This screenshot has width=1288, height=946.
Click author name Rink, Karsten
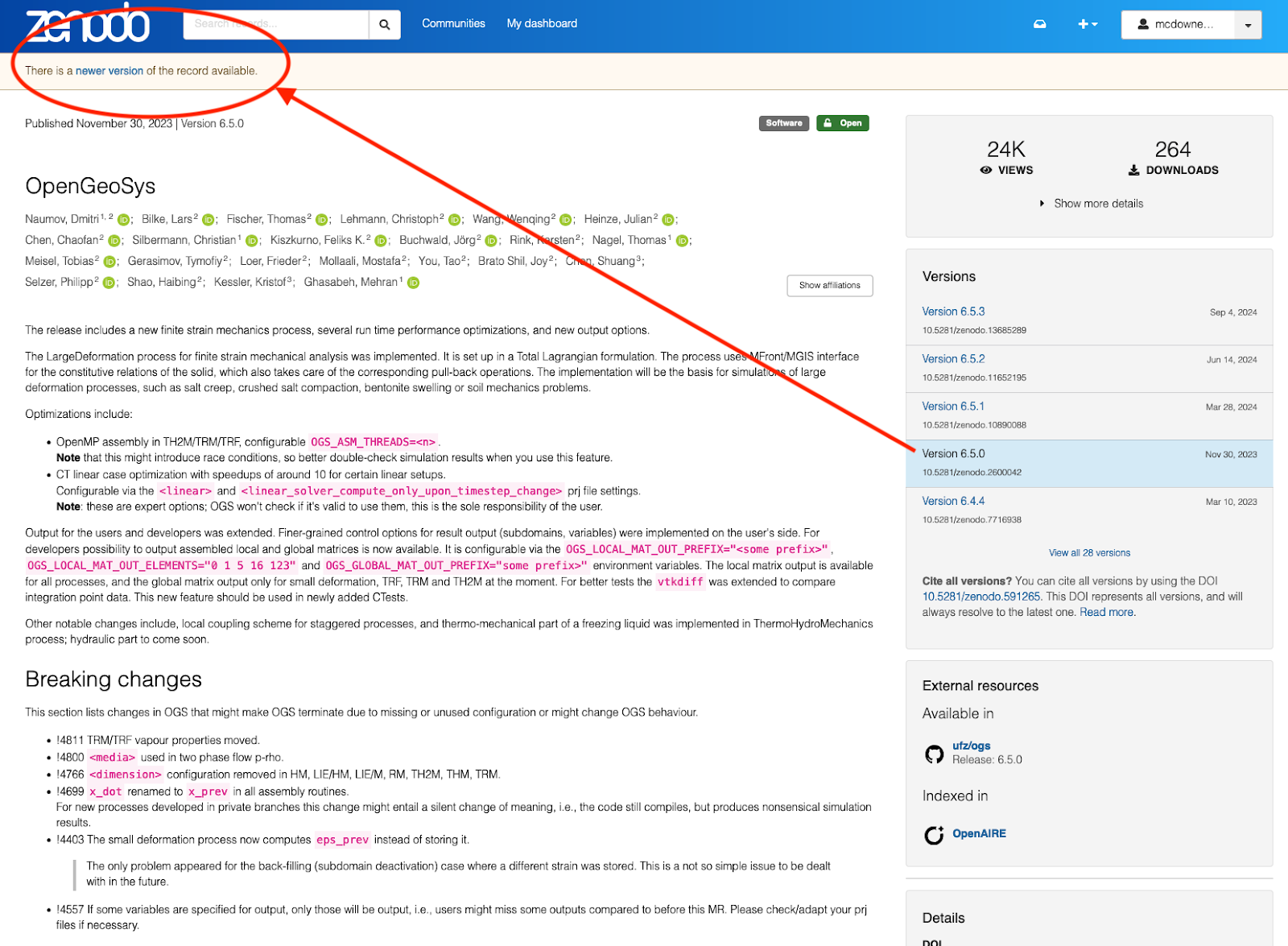point(542,241)
